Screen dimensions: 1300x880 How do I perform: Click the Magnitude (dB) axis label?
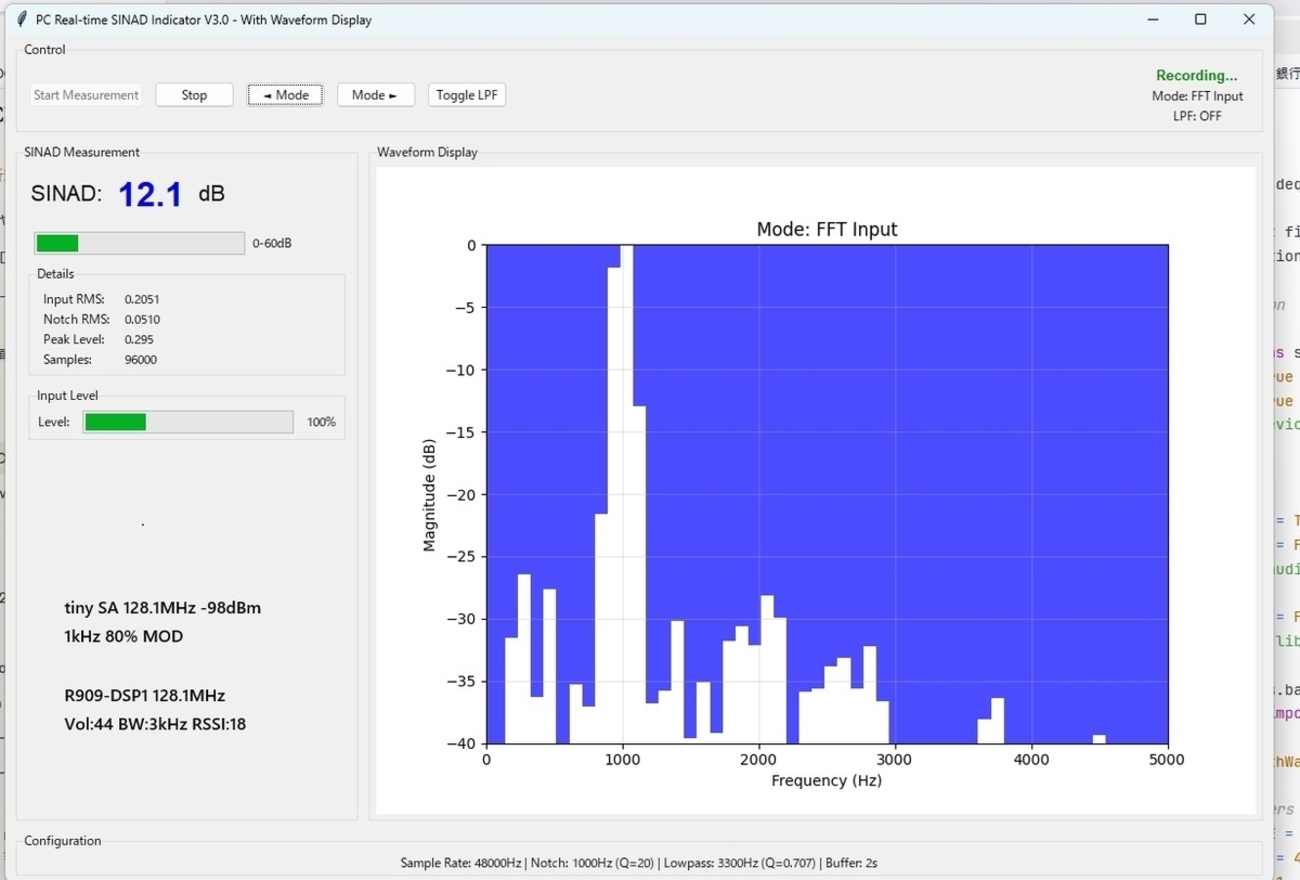[x=429, y=495]
